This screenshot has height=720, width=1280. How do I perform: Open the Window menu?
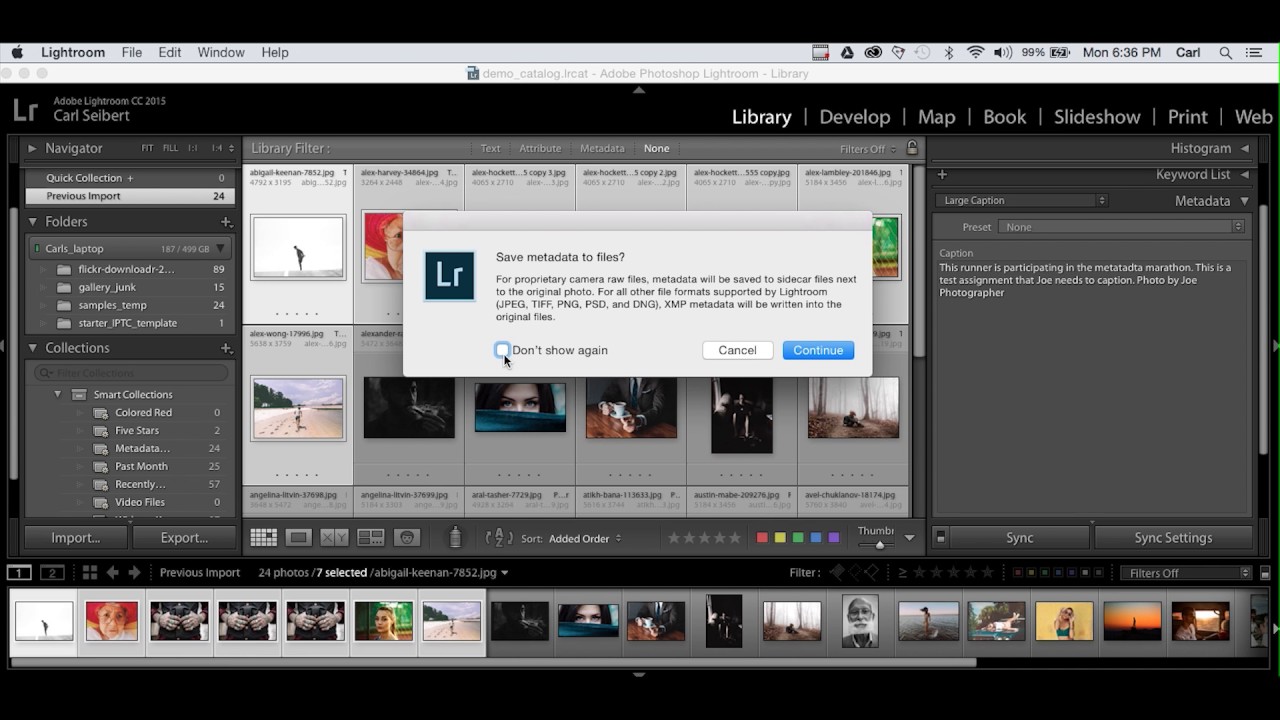coord(221,53)
